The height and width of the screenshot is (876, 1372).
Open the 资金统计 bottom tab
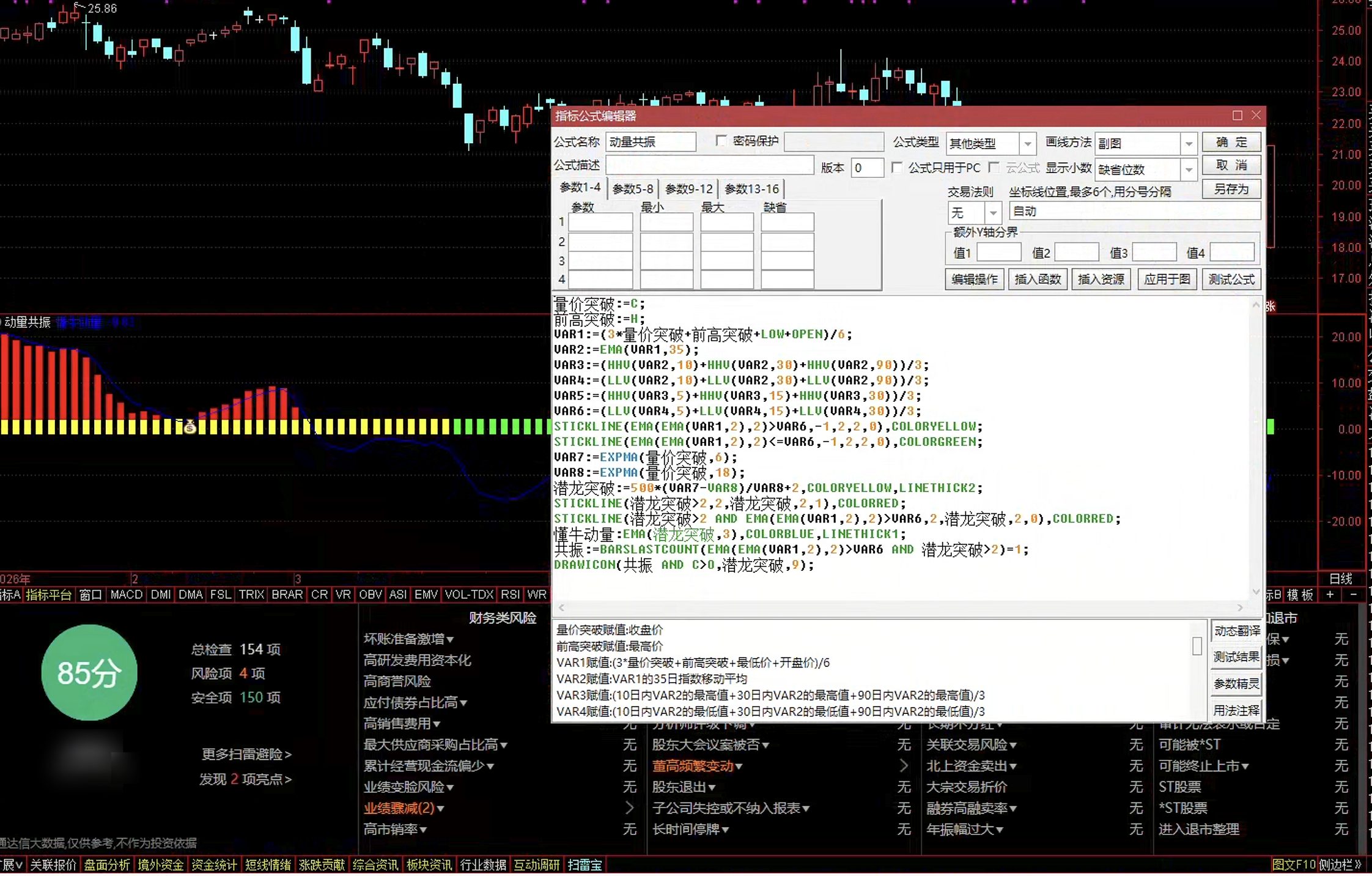click(x=214, y=864)
